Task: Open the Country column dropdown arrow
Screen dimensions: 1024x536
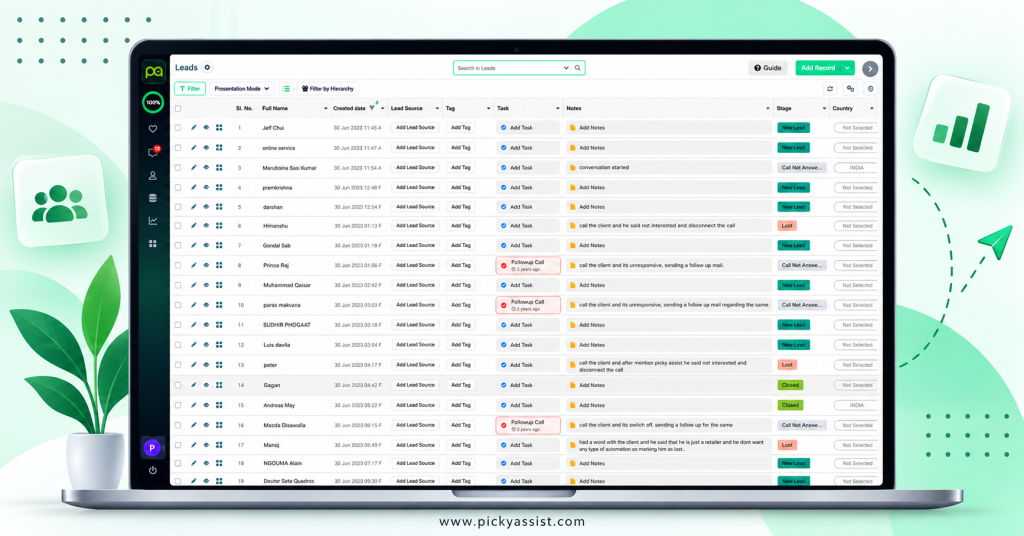Action: pos(871,108)
